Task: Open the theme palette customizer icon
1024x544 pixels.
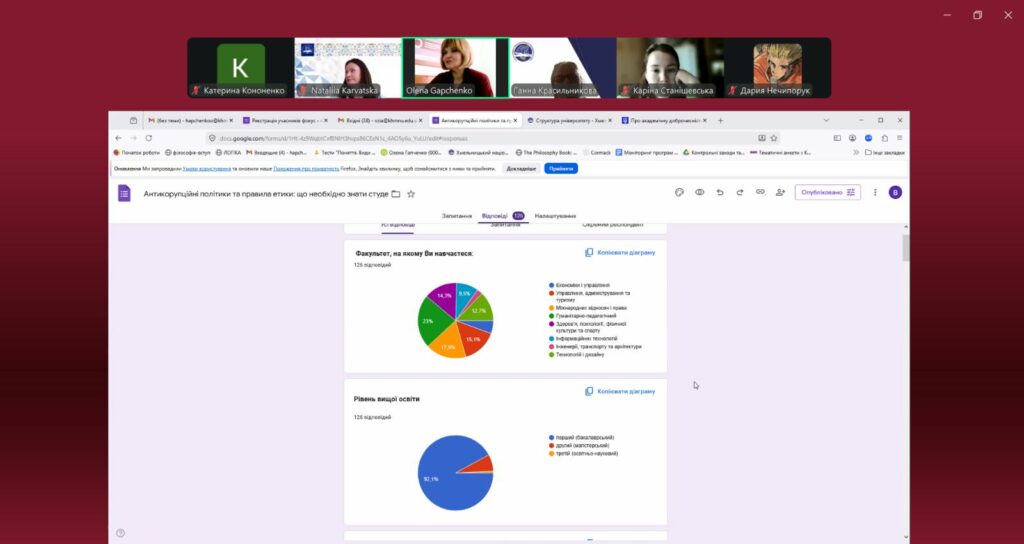Action: [x=679, y=192]
